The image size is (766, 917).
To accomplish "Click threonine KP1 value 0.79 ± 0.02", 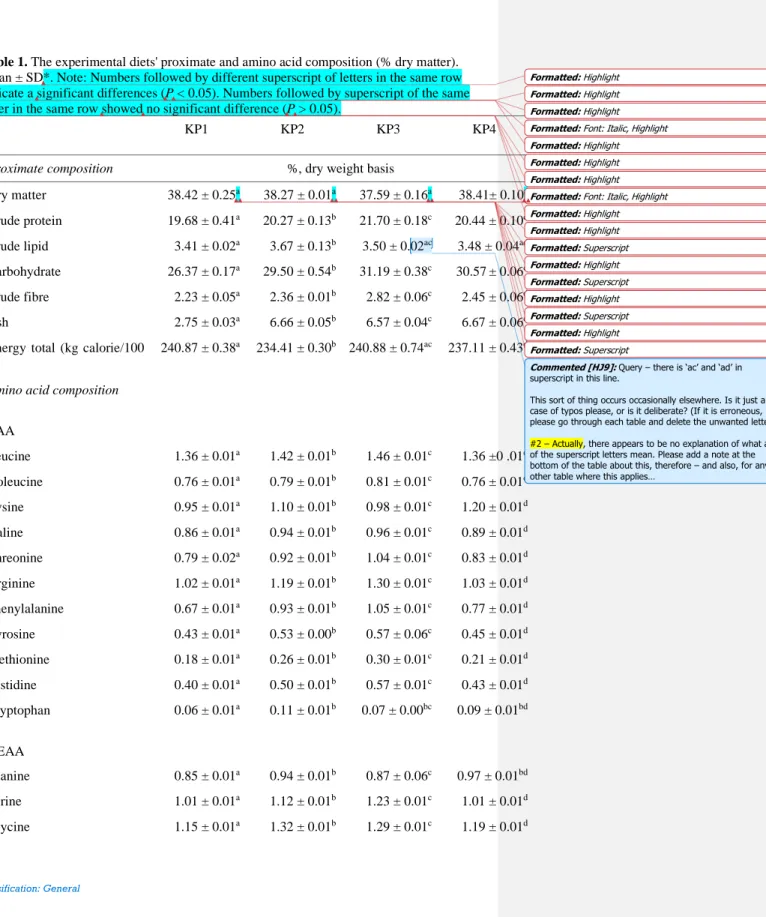I will tap(207, 558).
